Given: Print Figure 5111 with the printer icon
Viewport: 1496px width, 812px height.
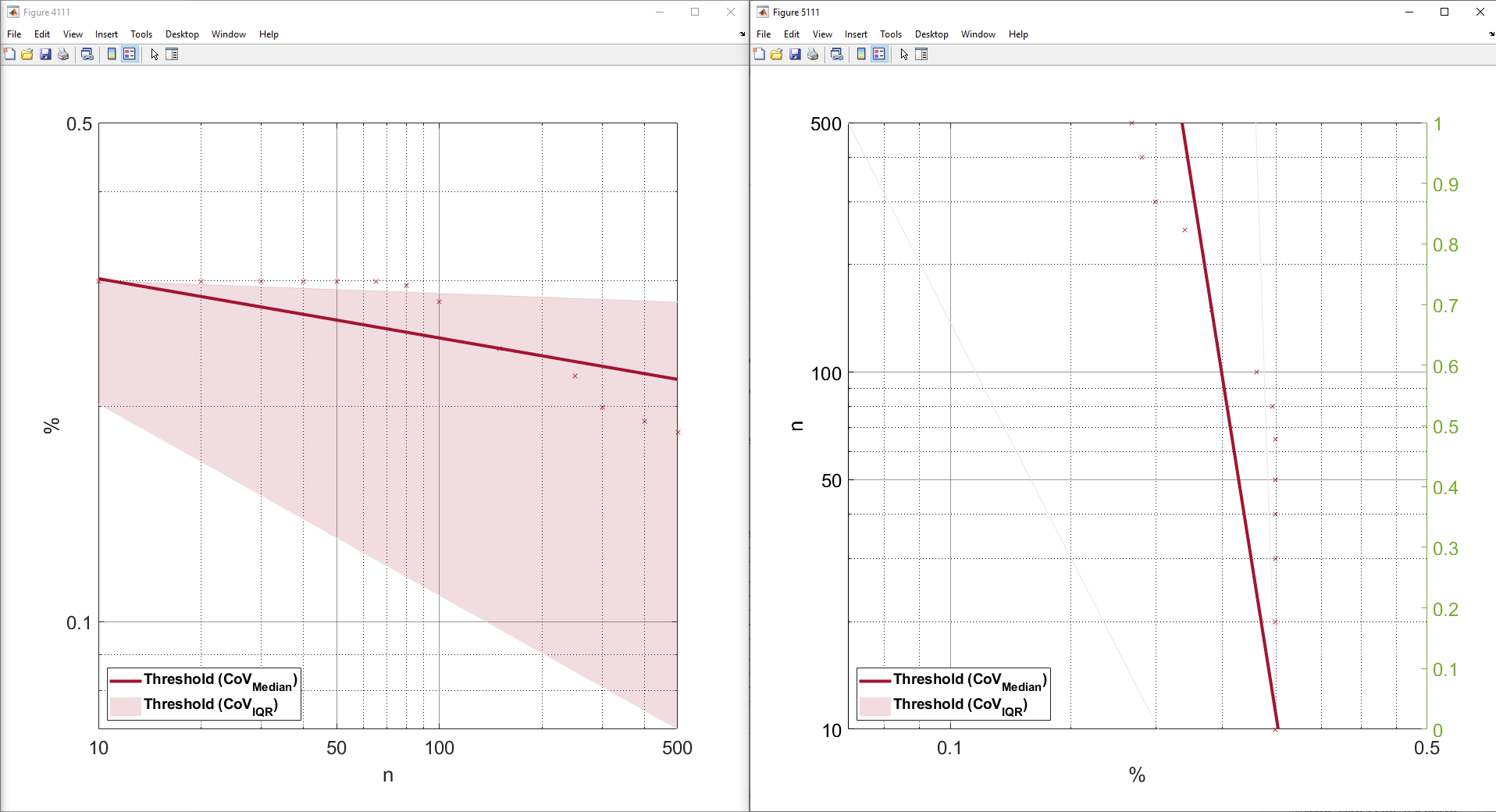Looking at the screenshot, I should tap(813, 54).
